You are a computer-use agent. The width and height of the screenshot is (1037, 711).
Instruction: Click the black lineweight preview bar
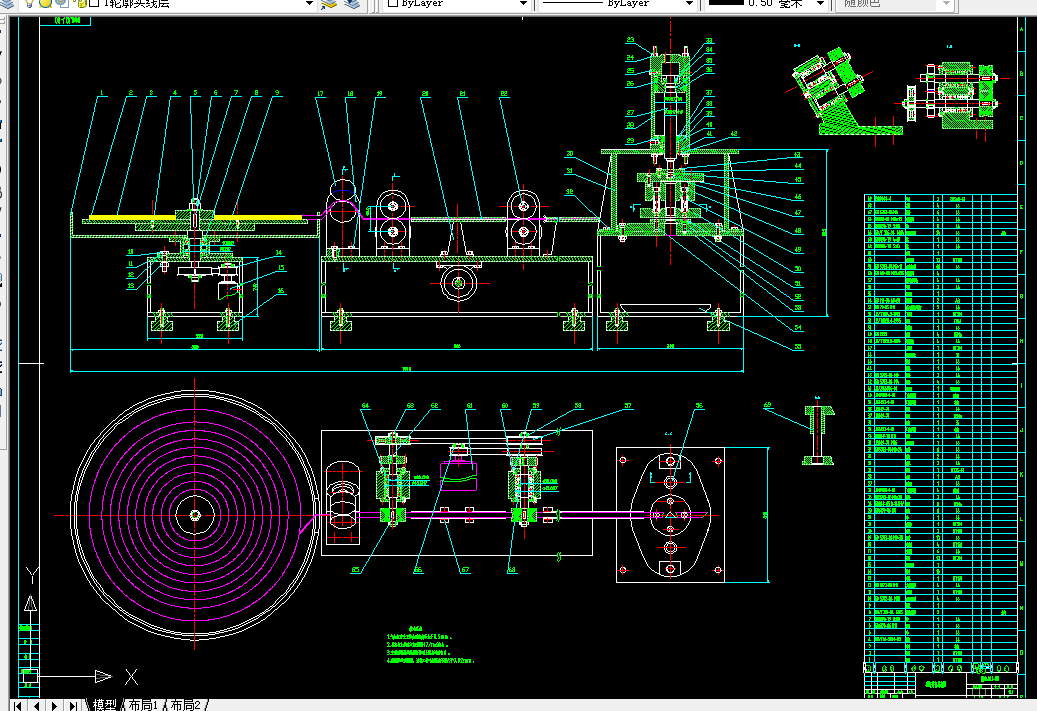tap(726, 3)
